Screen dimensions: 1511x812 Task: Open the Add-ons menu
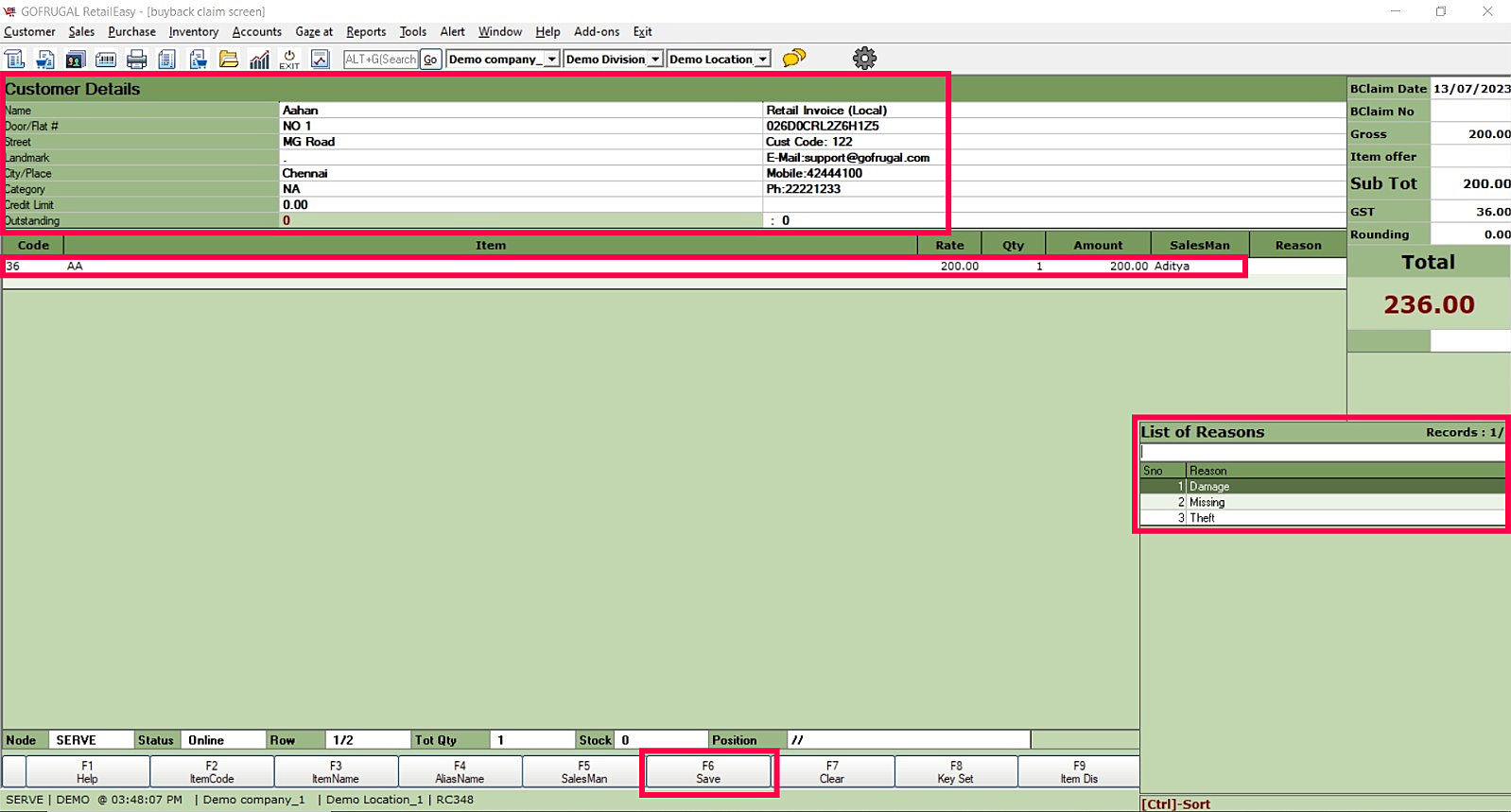[597, 32]
